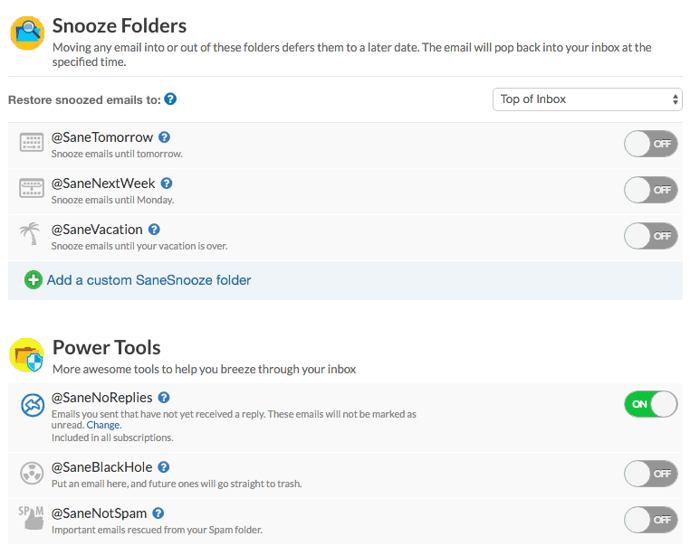Open the Top of Inbox dropdown

587,99
